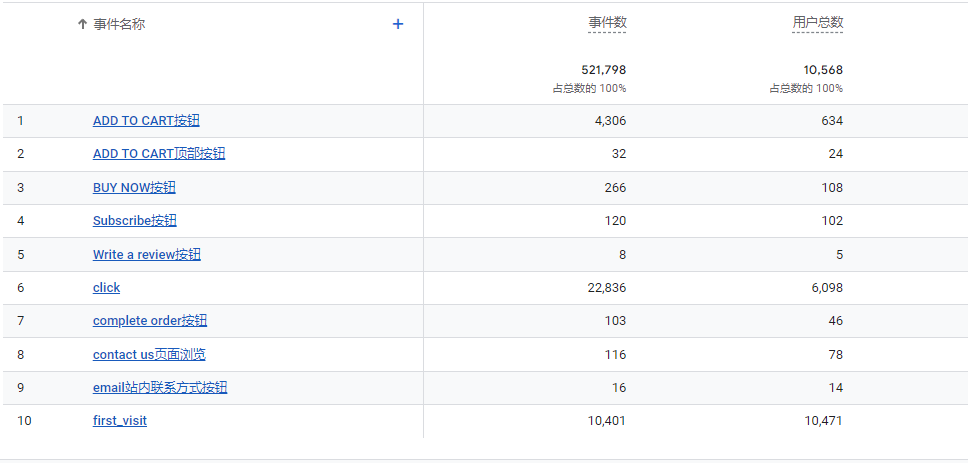Open the email站内联系方式按钮 event

click(x=160, y=388)
